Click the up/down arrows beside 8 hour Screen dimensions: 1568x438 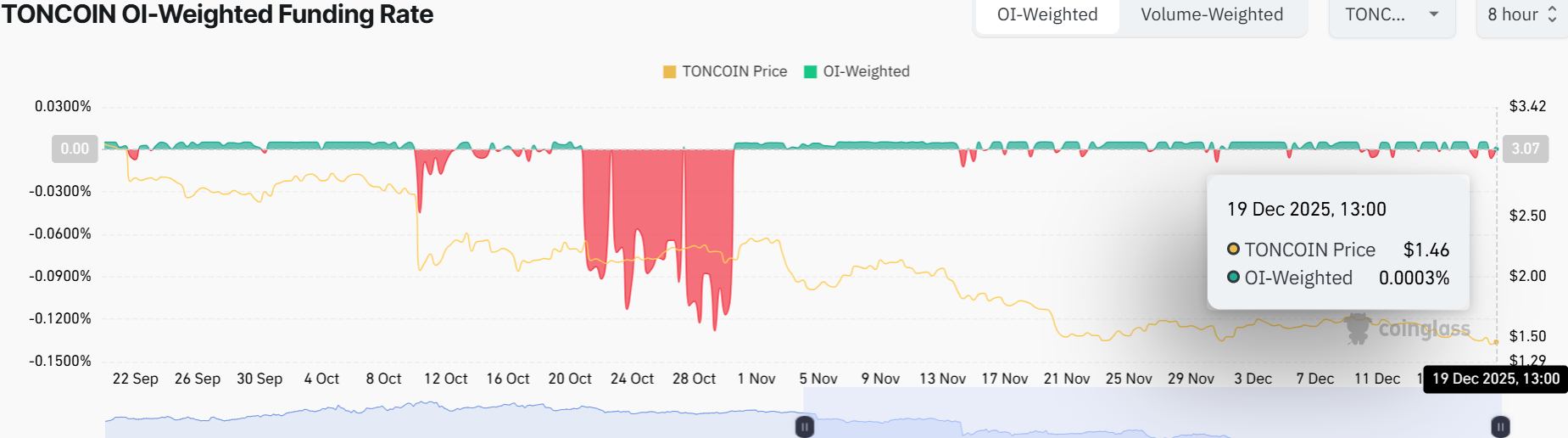1553,14
